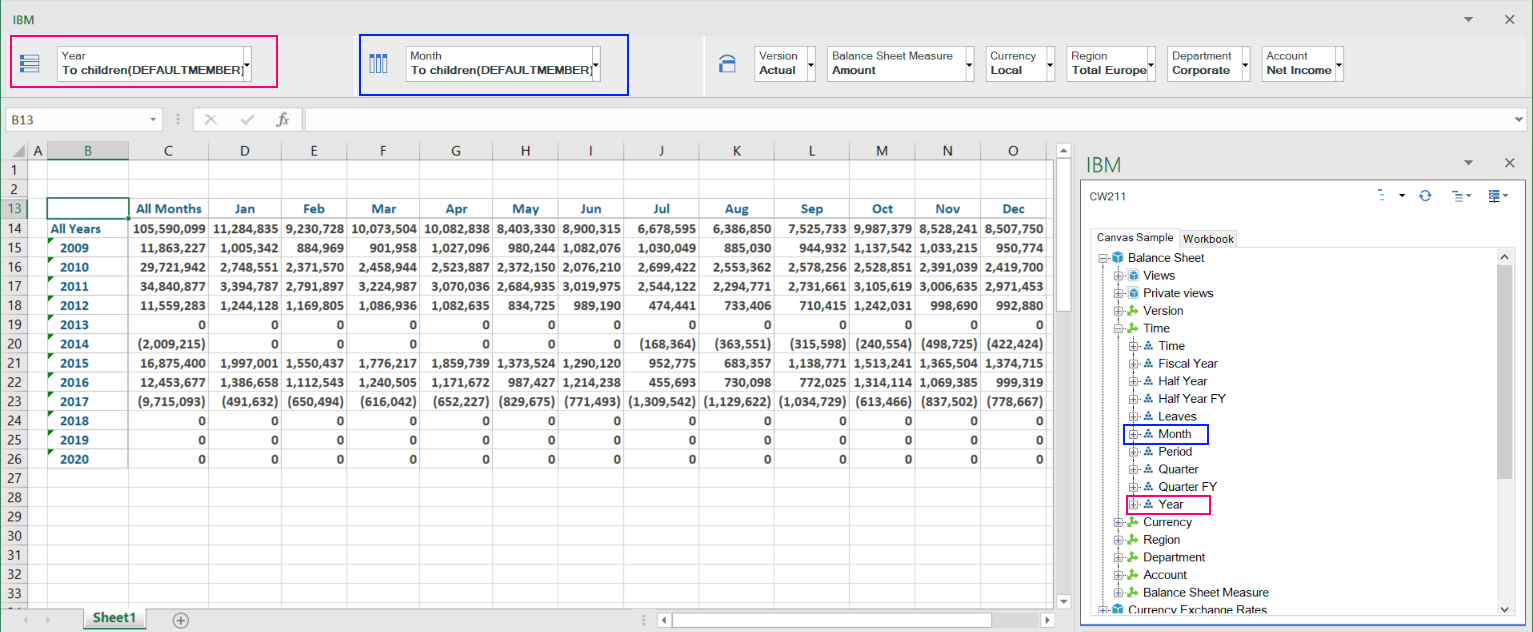The image size is (1533, 632).
Task: Expand the Currency dimension node
Action: (x=1119, y=522)
